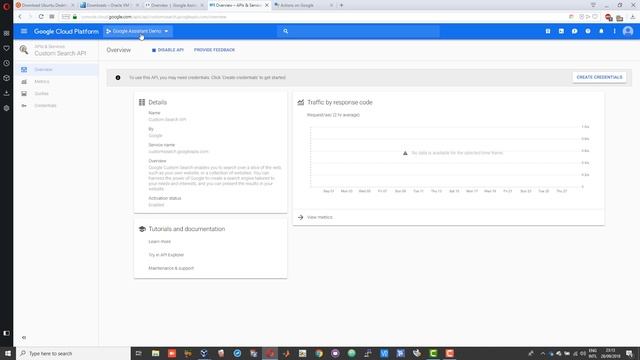The width and height of the screenshot is (640, 360).
Task: Open history clock in Opera sidebar
Action: (6, 63)
